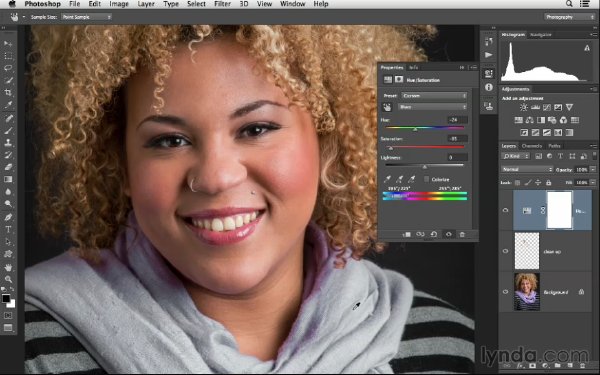Toggle the Colorize checkbox
The width and height of the screenshot is (600, 375).
point(426,179)
